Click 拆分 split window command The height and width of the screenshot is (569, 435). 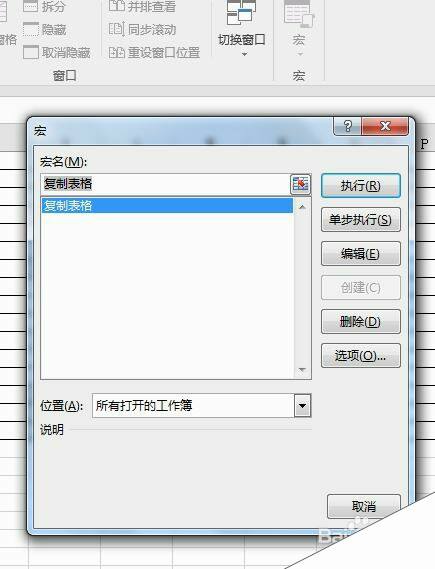coord(44,7)
